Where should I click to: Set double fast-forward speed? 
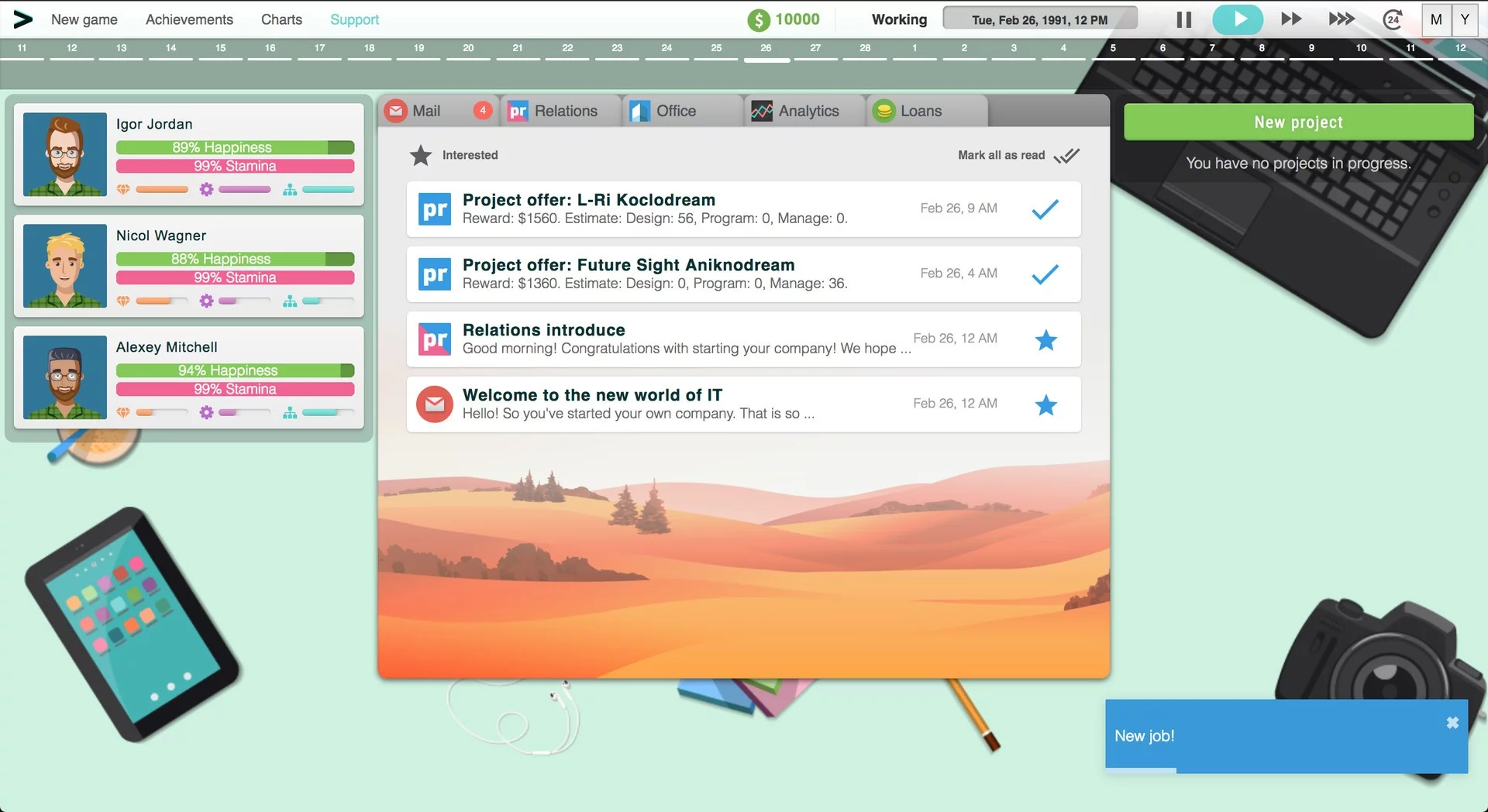point(1290,19)
